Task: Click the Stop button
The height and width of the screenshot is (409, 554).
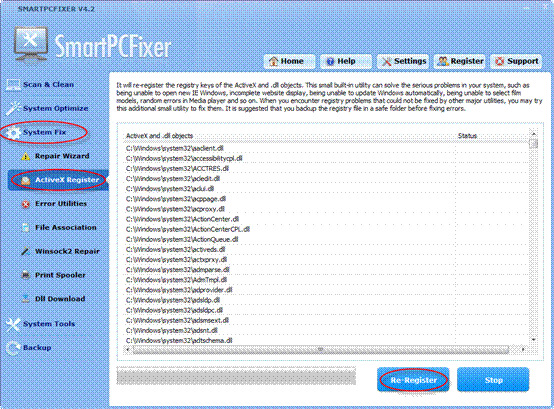Action: pyautogui.click(x=493, y=380)
